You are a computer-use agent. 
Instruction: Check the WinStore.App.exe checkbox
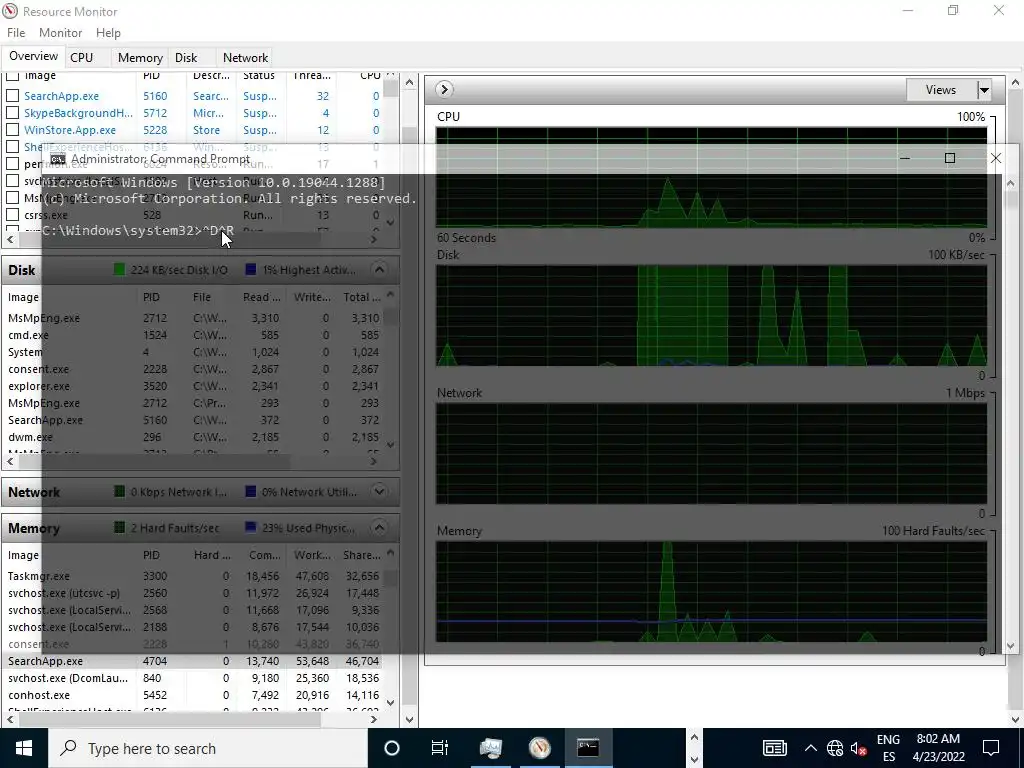click(x=12, y=130)
